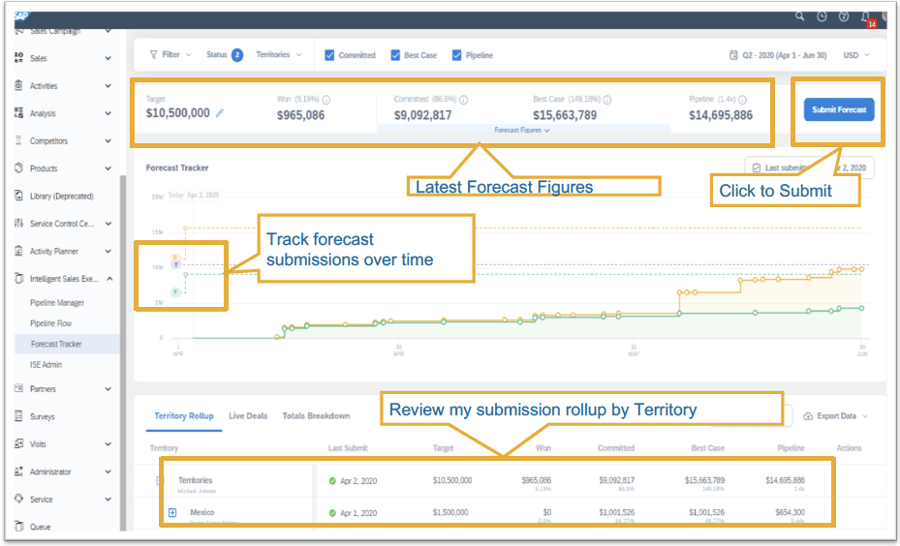Switch to the Totals Breakdown tab
The height and width of the screenshot is (546, 900).
316,416
